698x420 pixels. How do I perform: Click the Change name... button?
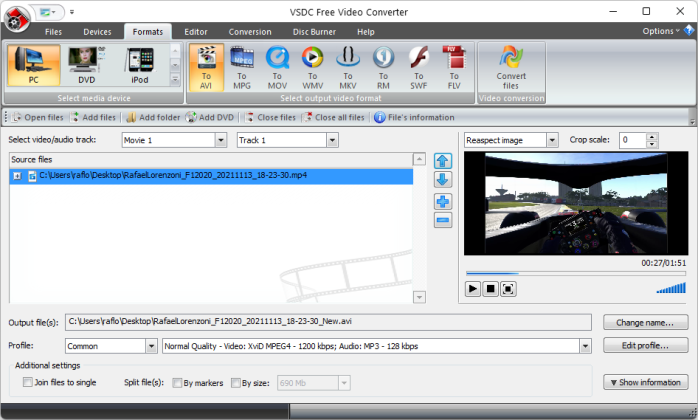pos(645,322)
